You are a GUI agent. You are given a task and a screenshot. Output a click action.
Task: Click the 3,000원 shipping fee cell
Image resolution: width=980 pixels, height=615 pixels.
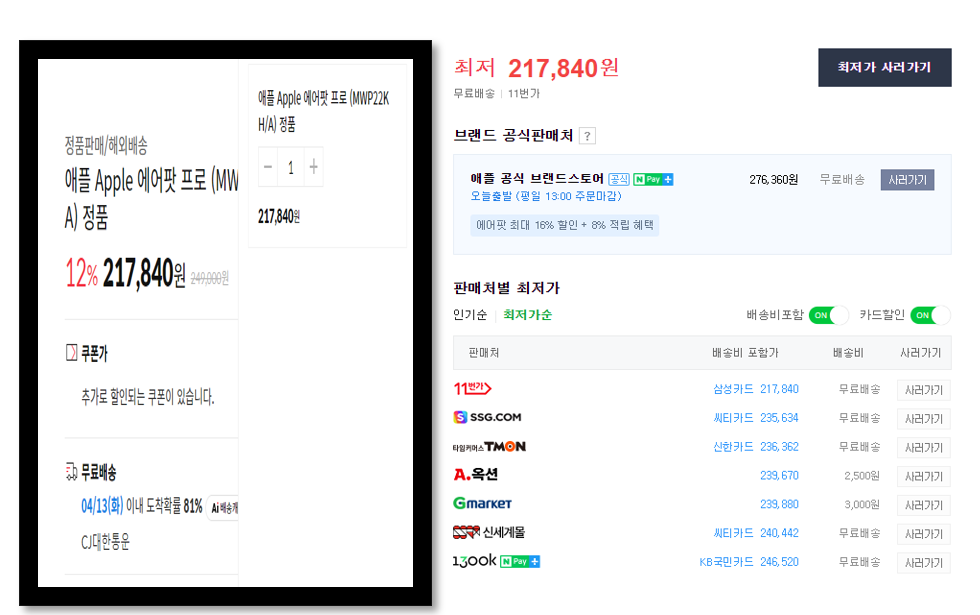(862, 504)
